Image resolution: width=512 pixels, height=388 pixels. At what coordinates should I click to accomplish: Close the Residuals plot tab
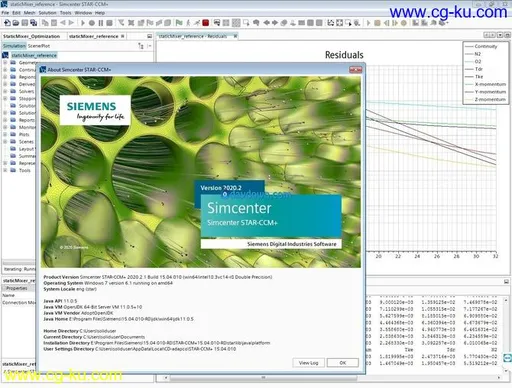coord(235,36)
